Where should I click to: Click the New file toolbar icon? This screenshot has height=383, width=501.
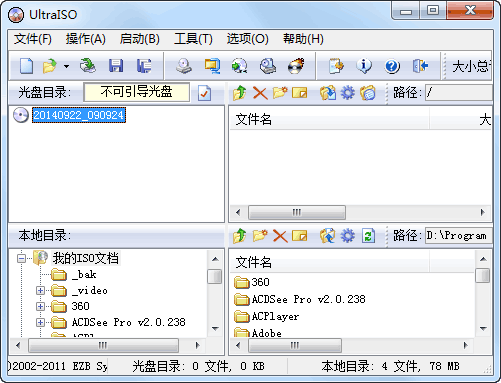click(26, 66)
